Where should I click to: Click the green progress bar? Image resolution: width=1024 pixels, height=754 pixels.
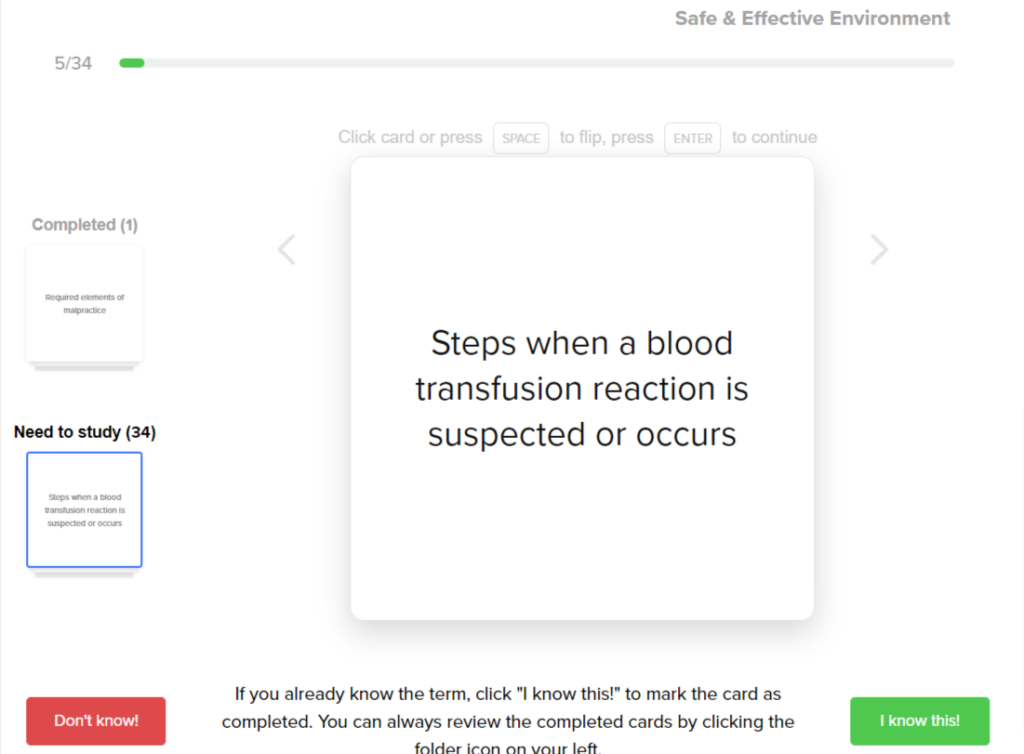point(132,62)
